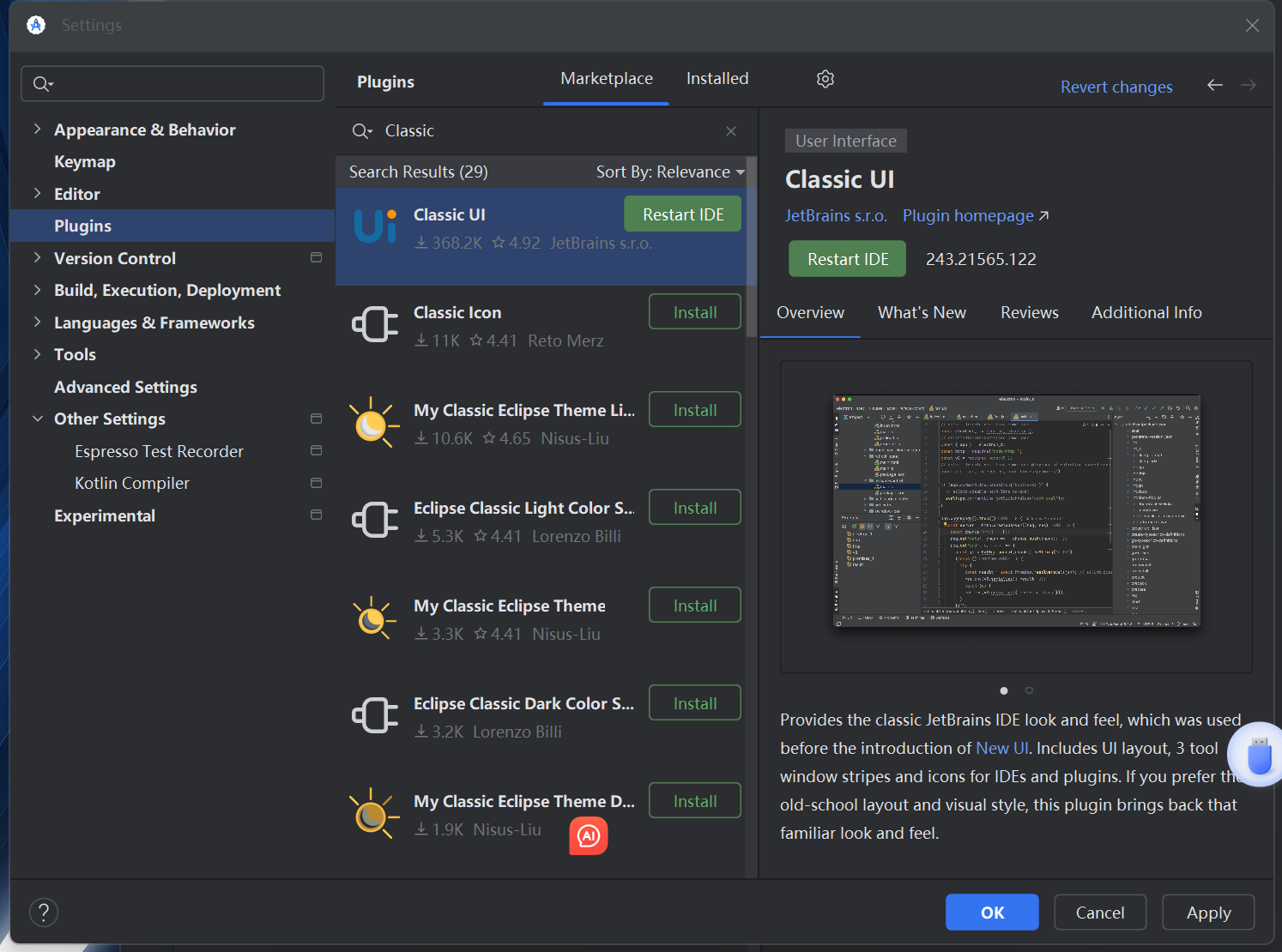Install My Classic Eclipse Theme D... plugin

[x=695, y=801]
